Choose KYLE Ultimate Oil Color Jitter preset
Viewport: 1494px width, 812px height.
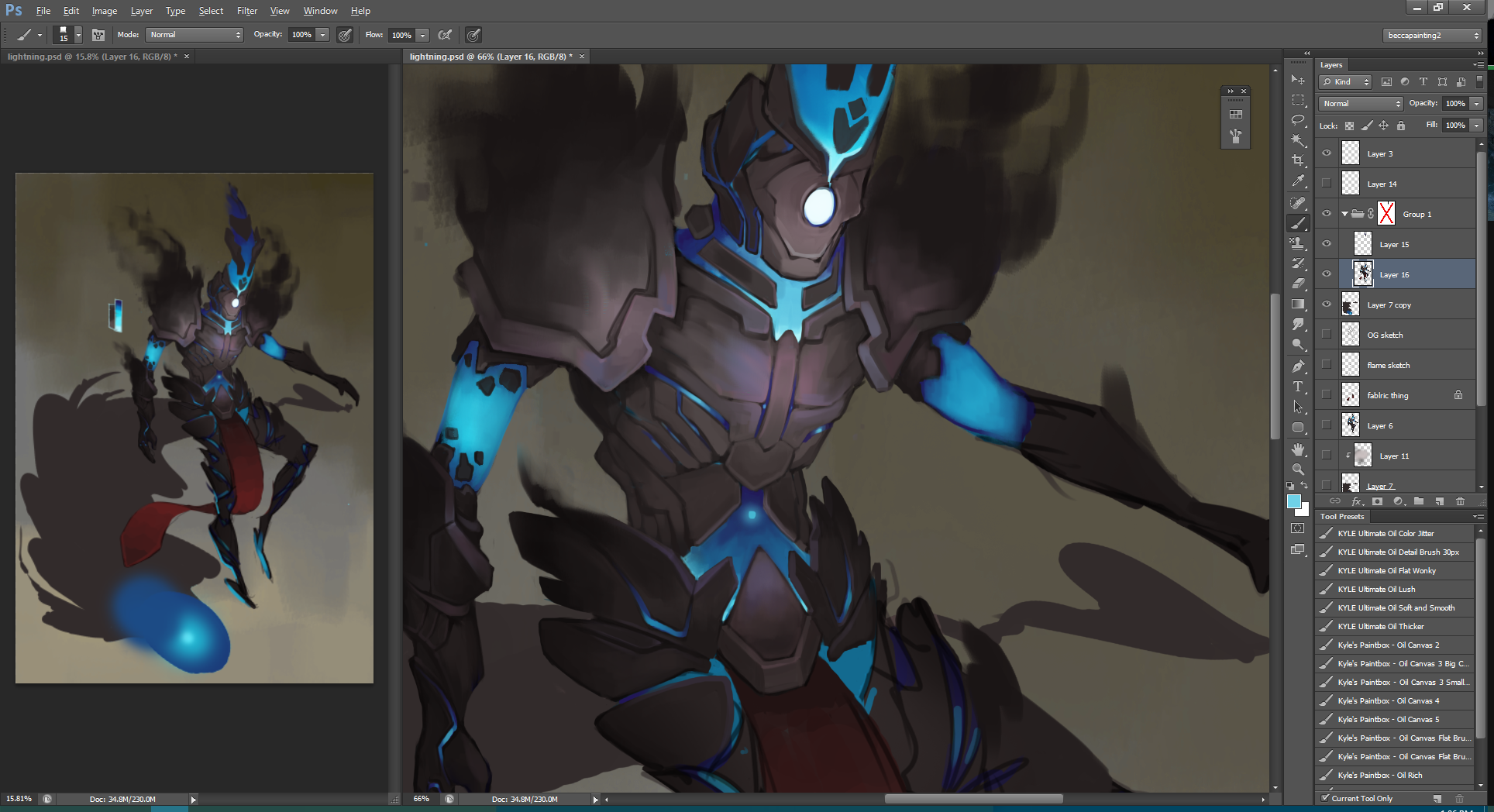(x=1395, y=533)
